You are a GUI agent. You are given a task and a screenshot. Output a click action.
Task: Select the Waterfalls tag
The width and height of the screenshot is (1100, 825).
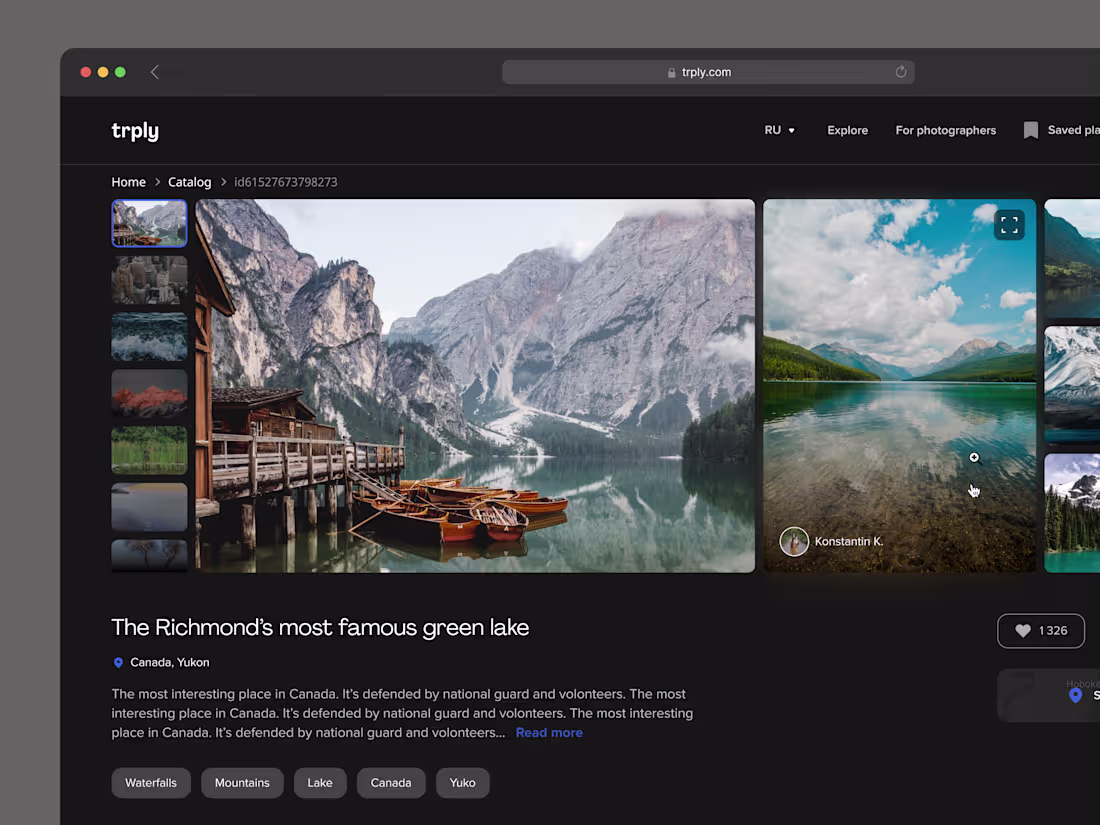point(151,783)
